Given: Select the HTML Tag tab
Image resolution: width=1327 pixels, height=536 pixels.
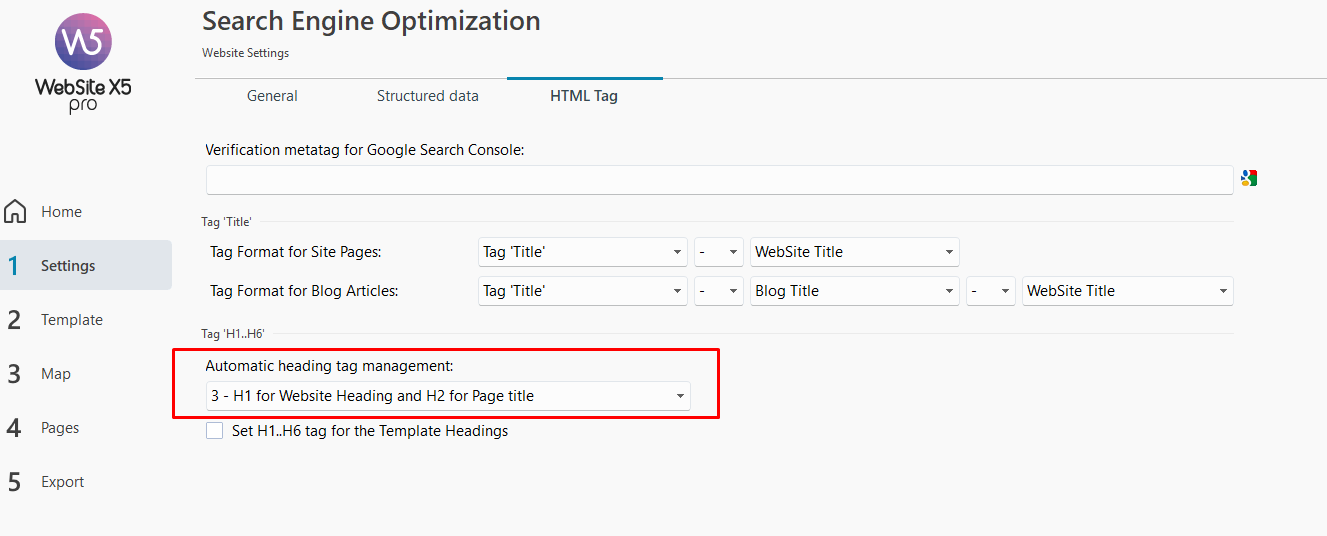Looking at the screenshot, I should 584,96.
